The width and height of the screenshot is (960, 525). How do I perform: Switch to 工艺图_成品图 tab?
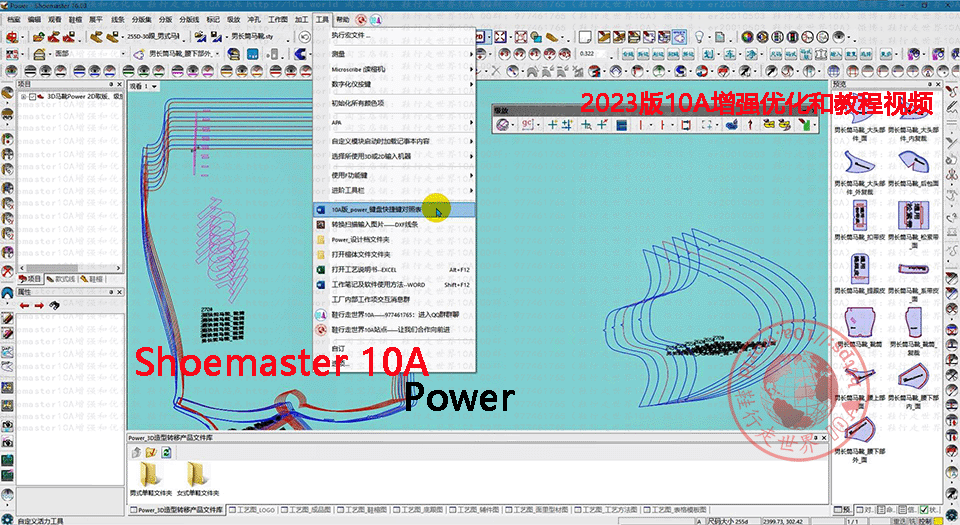click(x=306, y=510)
